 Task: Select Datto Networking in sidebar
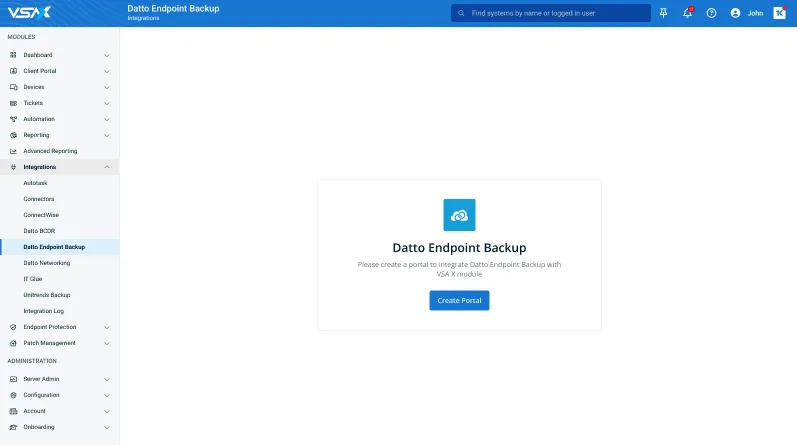point(47,263)
